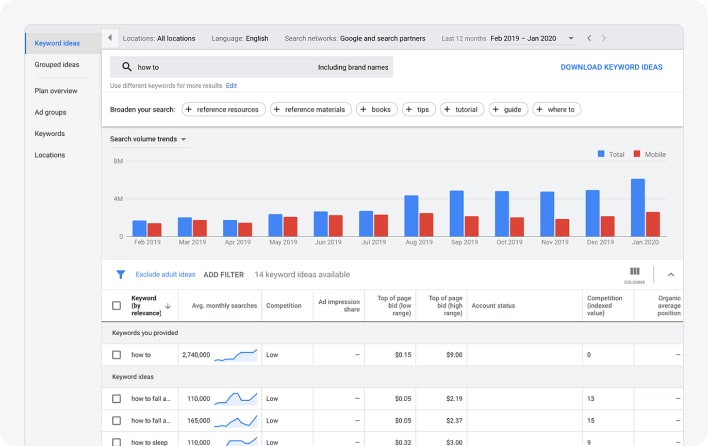Add 'books' suggestion chip
The width and height of the screenshot is (708, 446).
coord(377,109)
